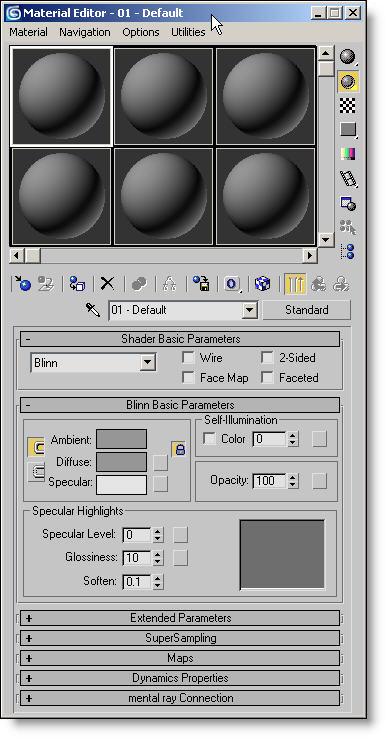Open the material name dropdown arrow
The height and width of the screenshot is (740, 388).
coord(249,310)
